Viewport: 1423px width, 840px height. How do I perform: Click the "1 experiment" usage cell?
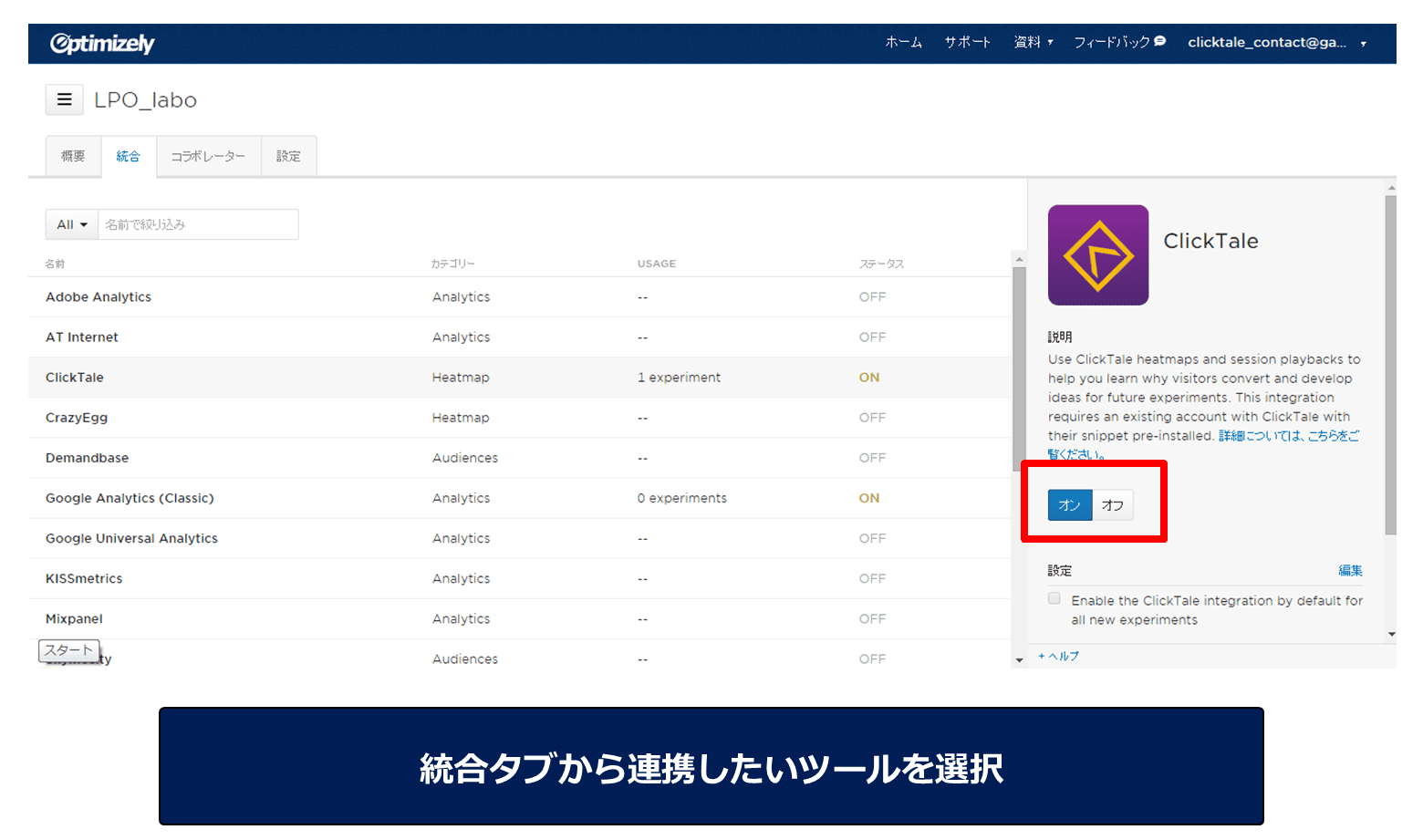pos(679,378)
